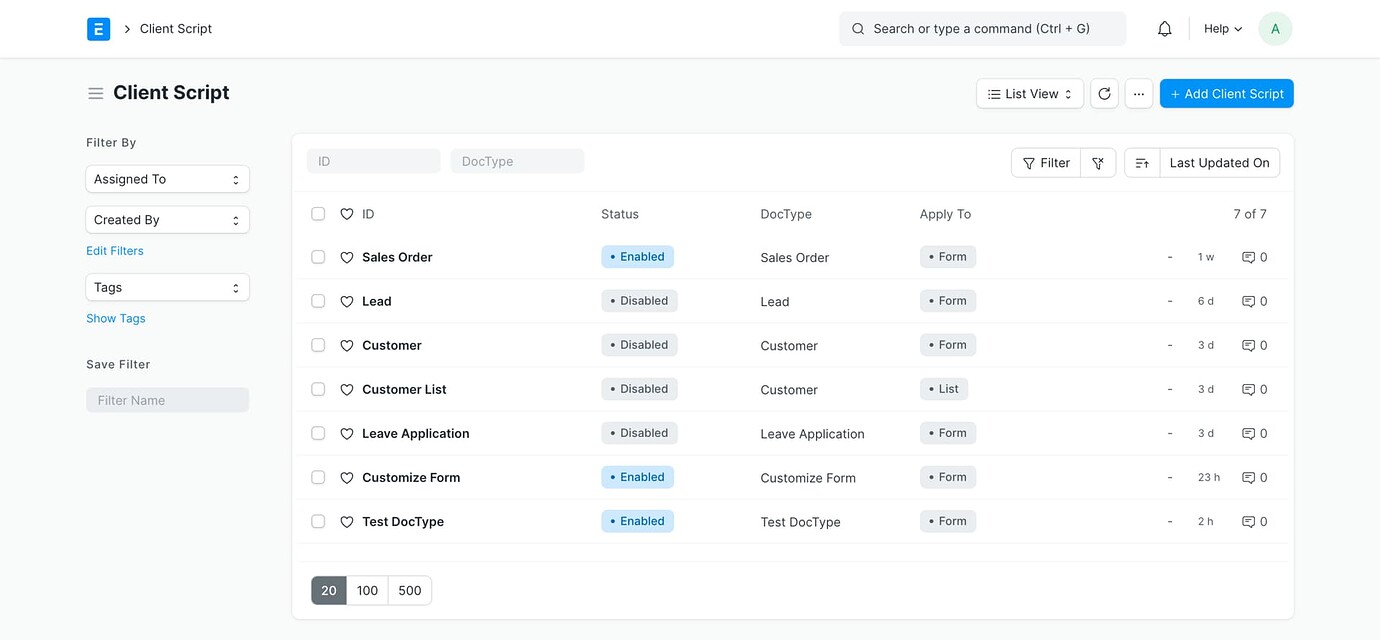
Task: Like the Leave Application heart icon
Action: pos(347,433)
